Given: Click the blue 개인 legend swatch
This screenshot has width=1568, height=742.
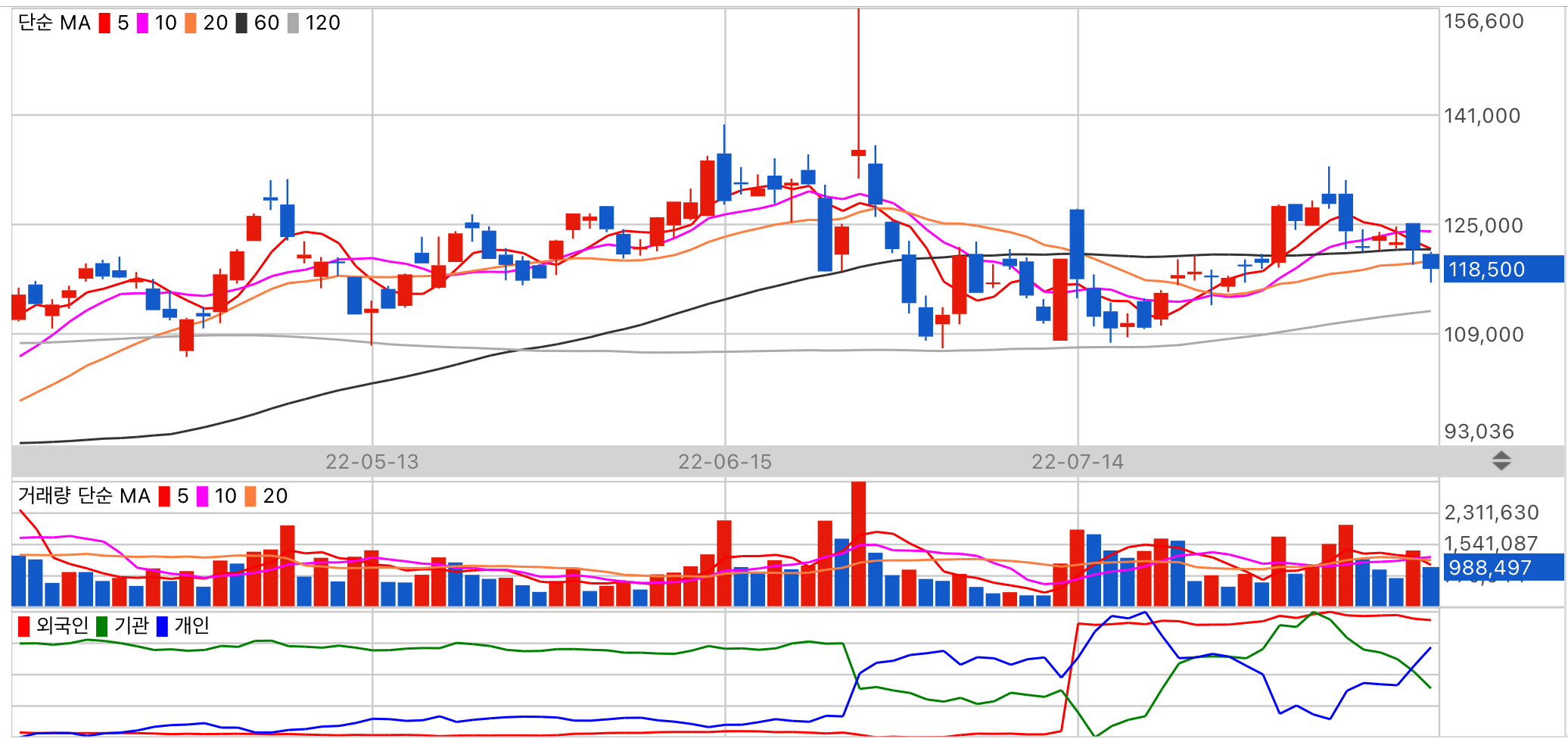Looking at the screenshot, I should tap(162, 626).
